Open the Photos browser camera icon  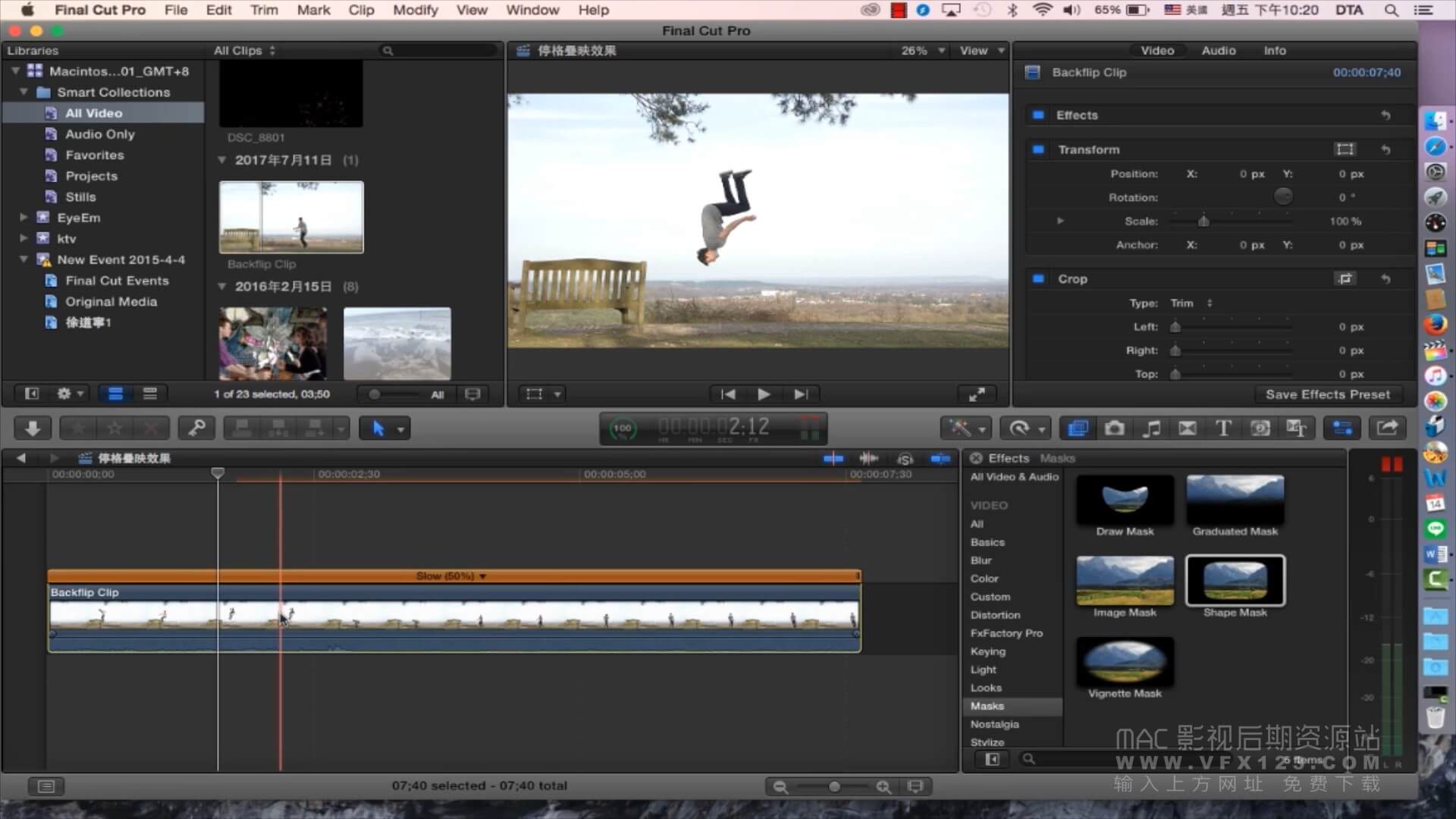[x=1115, y=428]
